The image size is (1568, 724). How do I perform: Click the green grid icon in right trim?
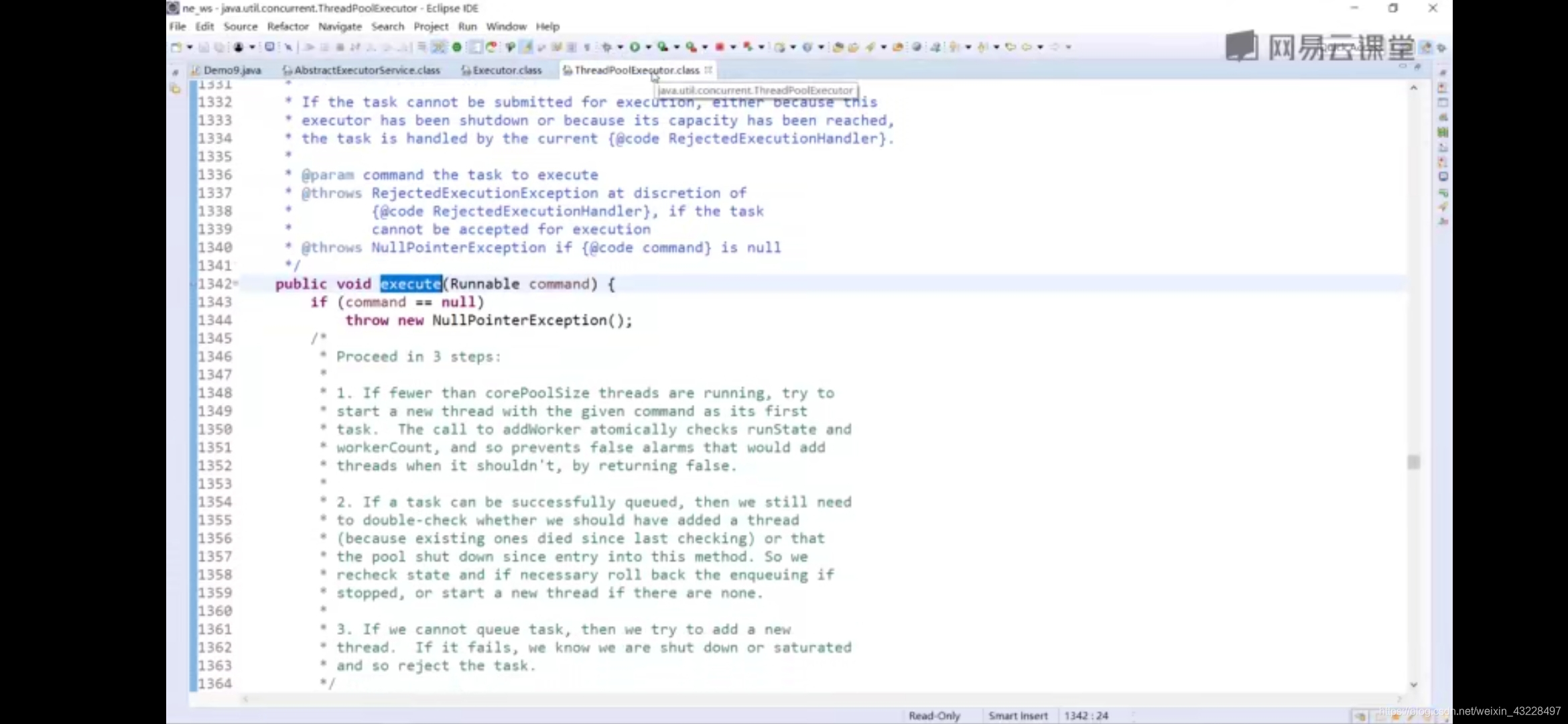[x=1443, y=132]
